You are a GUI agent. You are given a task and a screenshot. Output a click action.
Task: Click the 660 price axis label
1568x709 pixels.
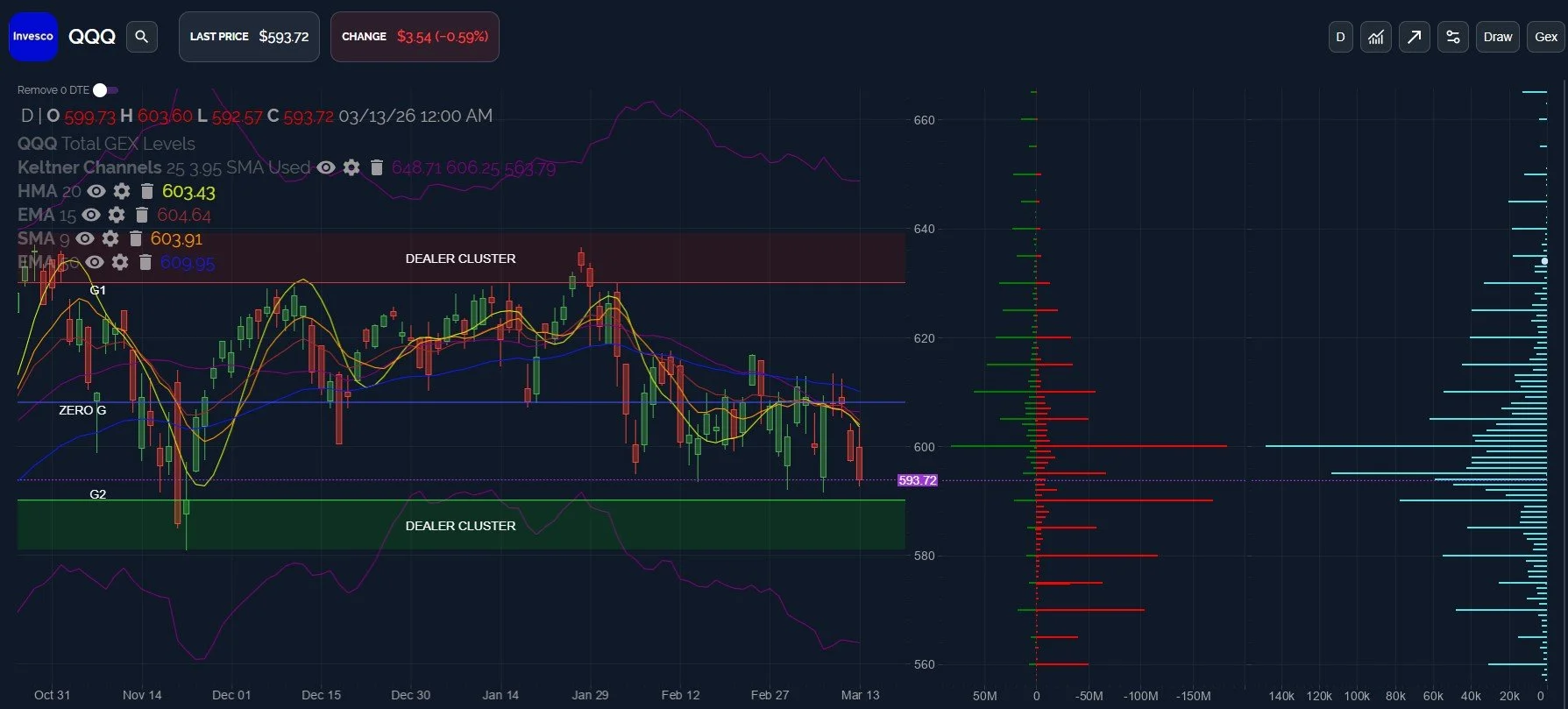(924, 120)
